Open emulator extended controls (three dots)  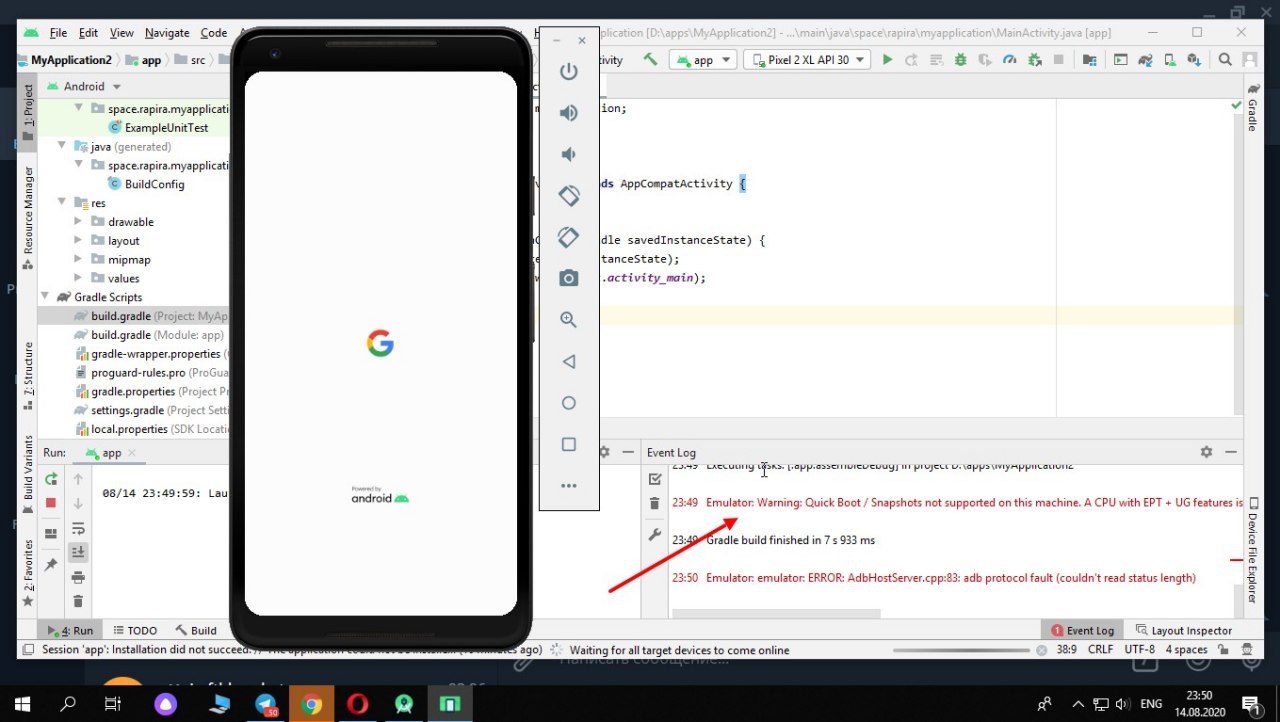tap(569, 486)
